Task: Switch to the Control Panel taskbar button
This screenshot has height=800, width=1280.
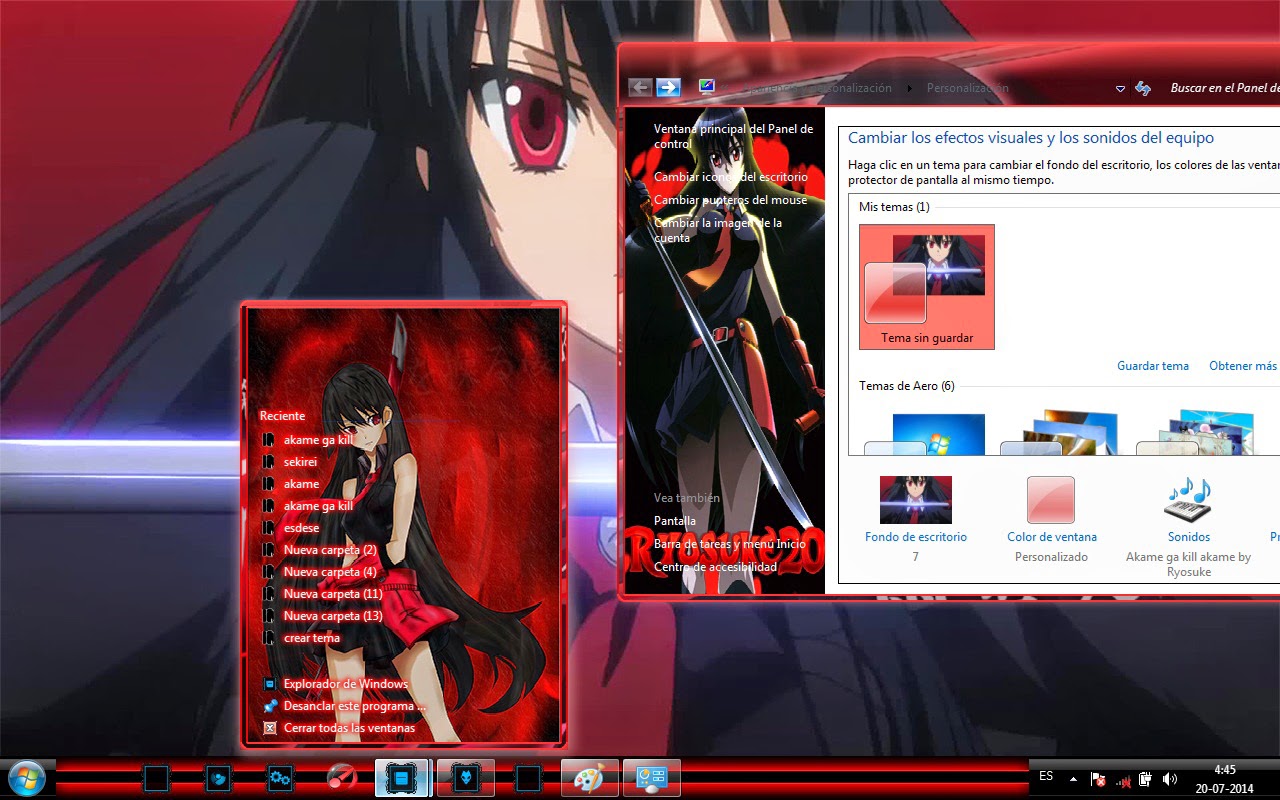Action: pos(651,778)
